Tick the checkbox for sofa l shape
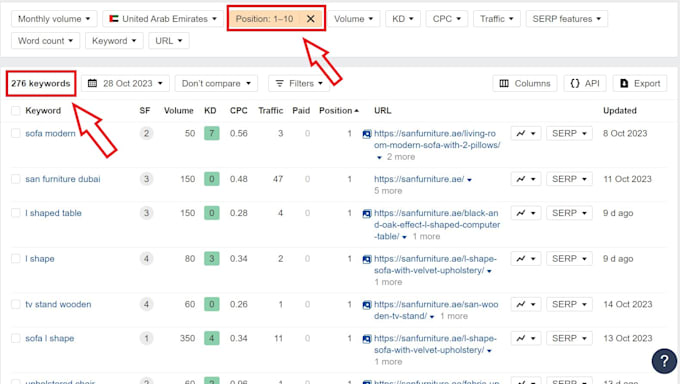This screenshot has height=384, width=680. pyautogui.click(x=16, y=338)
